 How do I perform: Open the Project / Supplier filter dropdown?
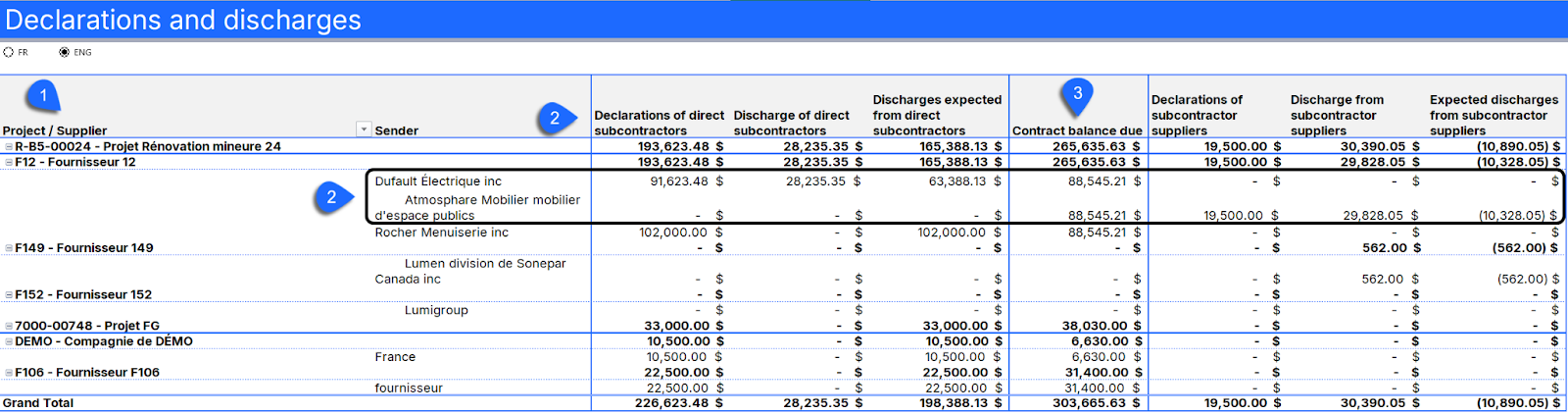(x=364, y=129)
